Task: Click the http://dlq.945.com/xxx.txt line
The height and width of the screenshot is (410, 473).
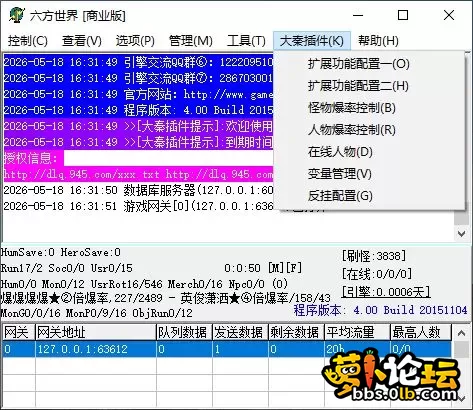Action: [x=138, y=174]
